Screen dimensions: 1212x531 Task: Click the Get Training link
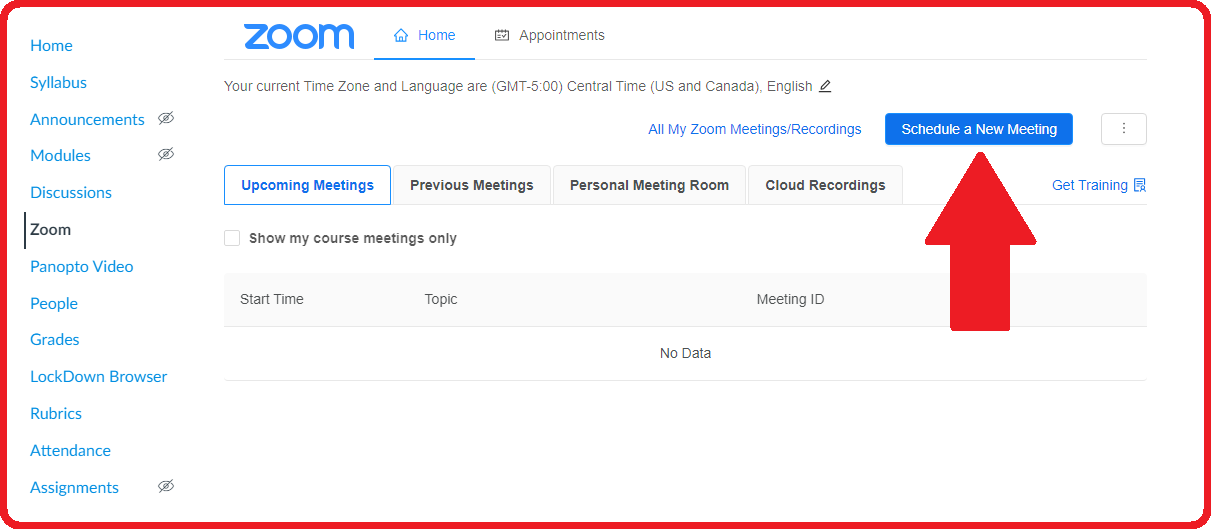[x=1089, y=185]
